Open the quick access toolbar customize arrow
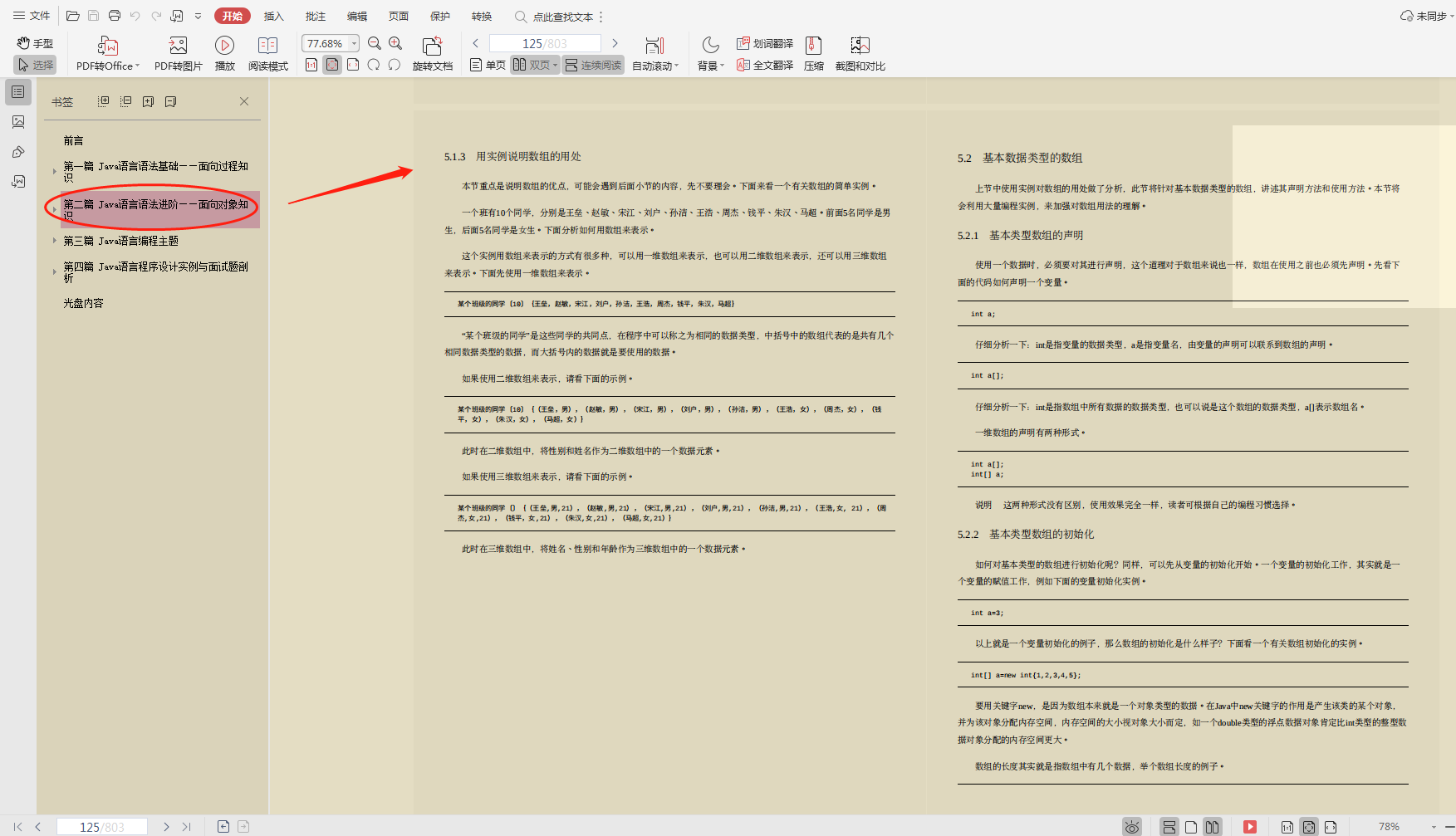This screenshot has height=836, width=1456. pyautogui.click(x=198, y=16)
